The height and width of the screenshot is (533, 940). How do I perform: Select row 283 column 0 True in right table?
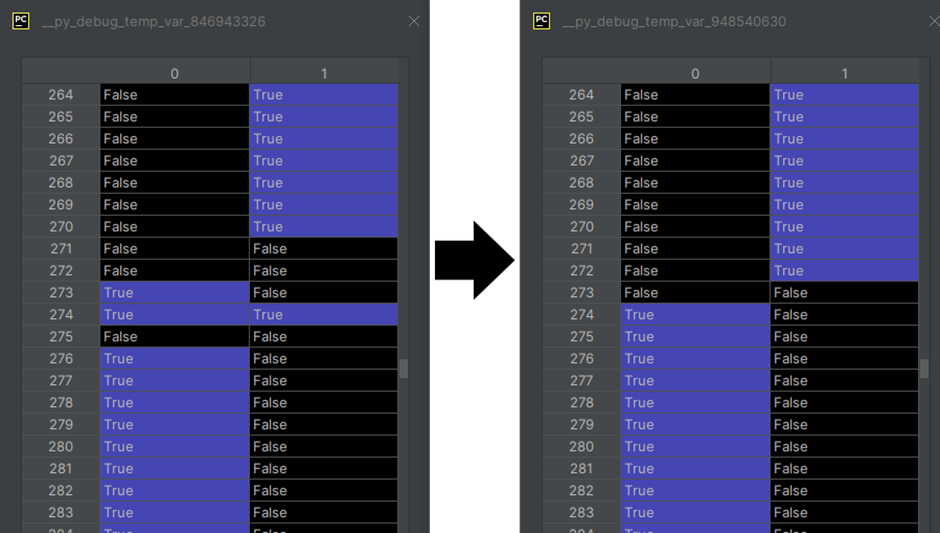[x=695, y=513]
